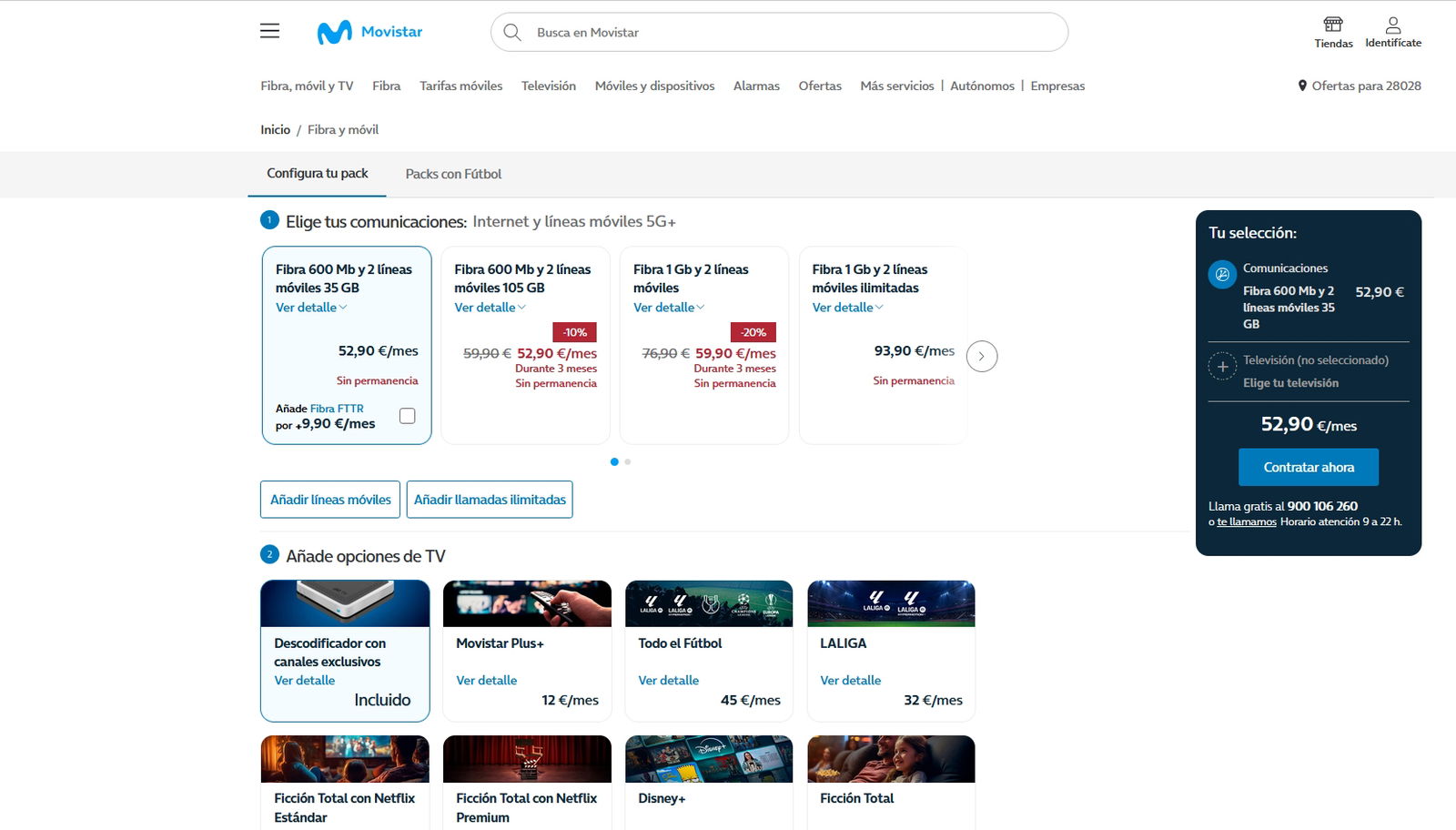The height and width of the screenshot is (830, 1456).
Task: Open Tiendas store icon
Action: click(x=1333, y=25)
